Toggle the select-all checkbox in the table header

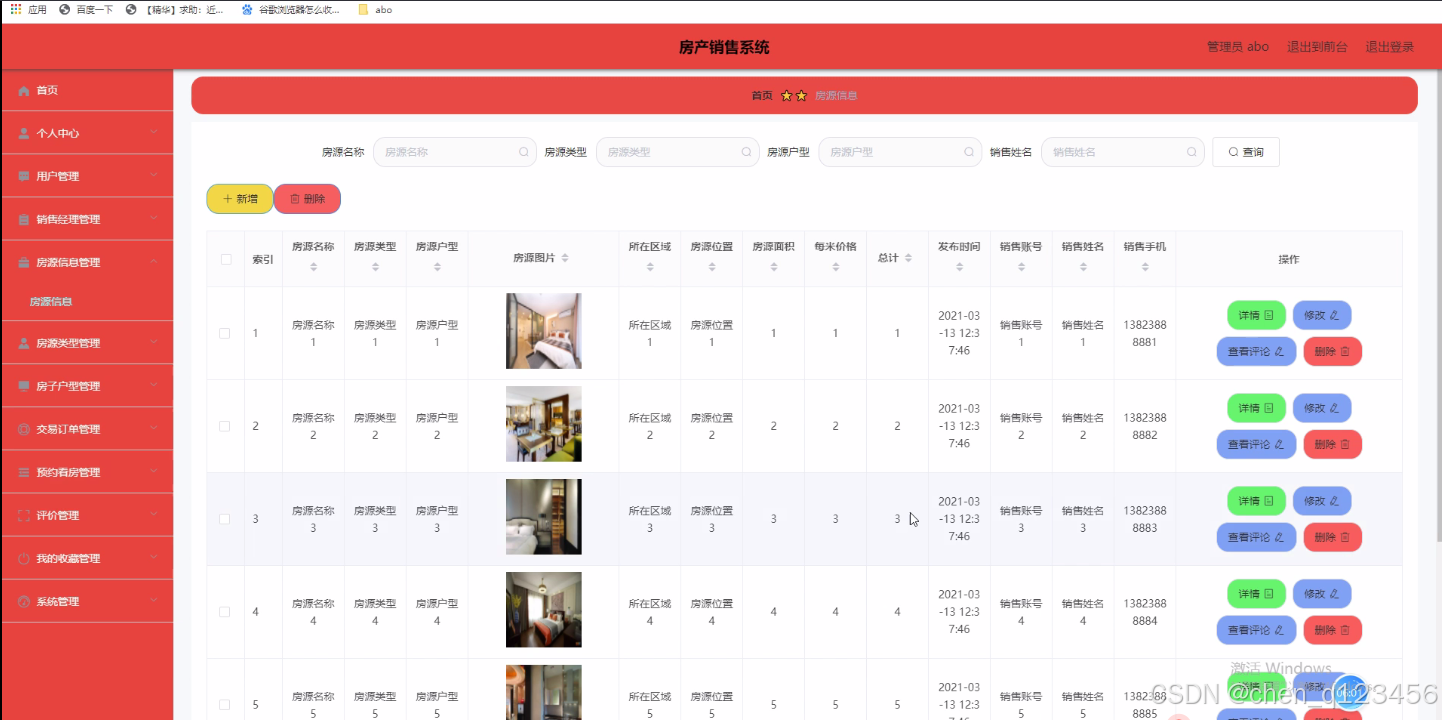pyautogui.click(x=224, y=258)
